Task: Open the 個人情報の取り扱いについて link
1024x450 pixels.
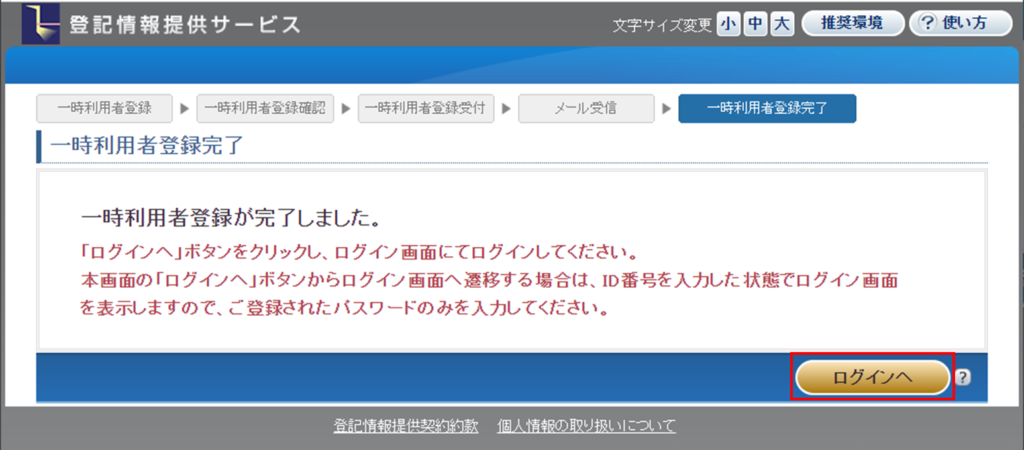Action: pos(586,426)
